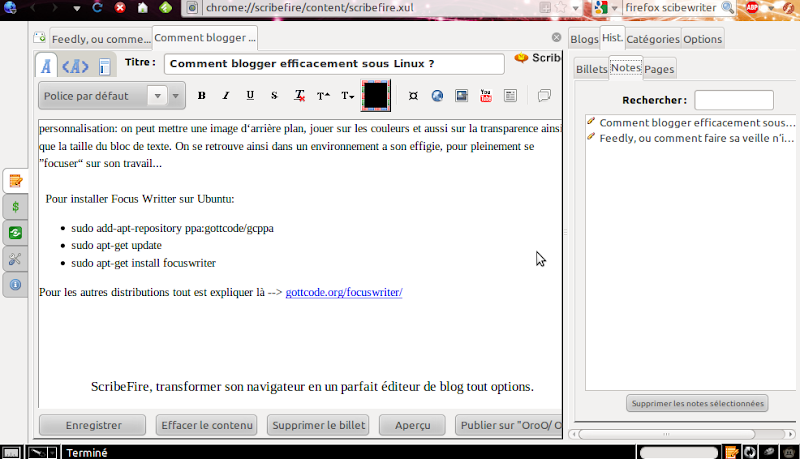Insert a YouTube video
The height and width of the screenshot is (459, 800).
tap(486, 95)
